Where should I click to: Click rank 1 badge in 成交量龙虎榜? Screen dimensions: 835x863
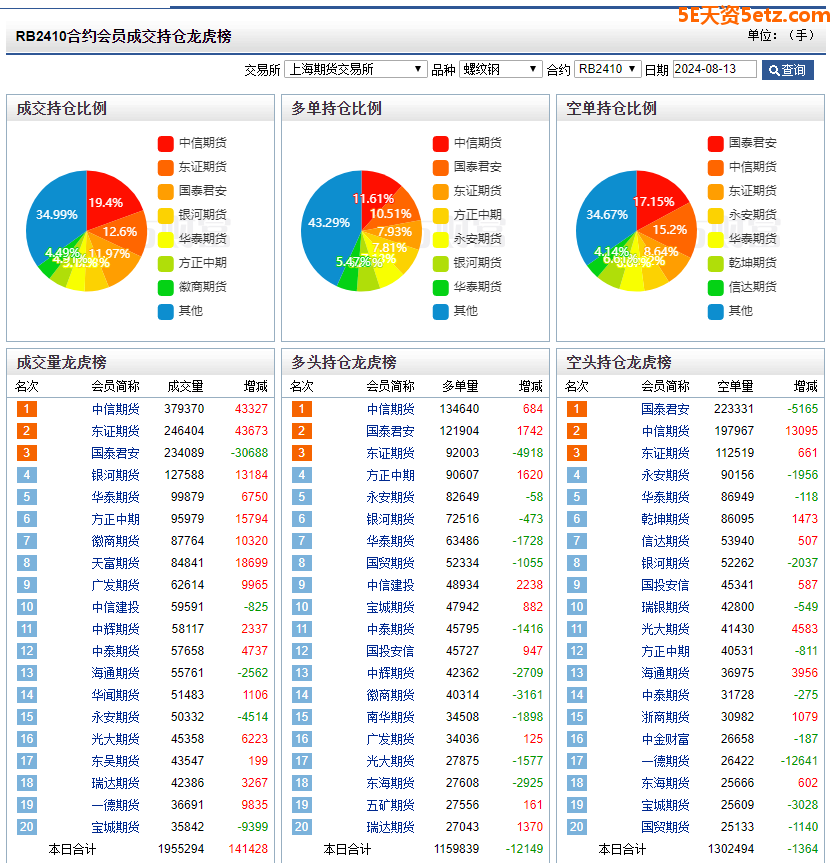pyautogui.click(x=26, y=409)
